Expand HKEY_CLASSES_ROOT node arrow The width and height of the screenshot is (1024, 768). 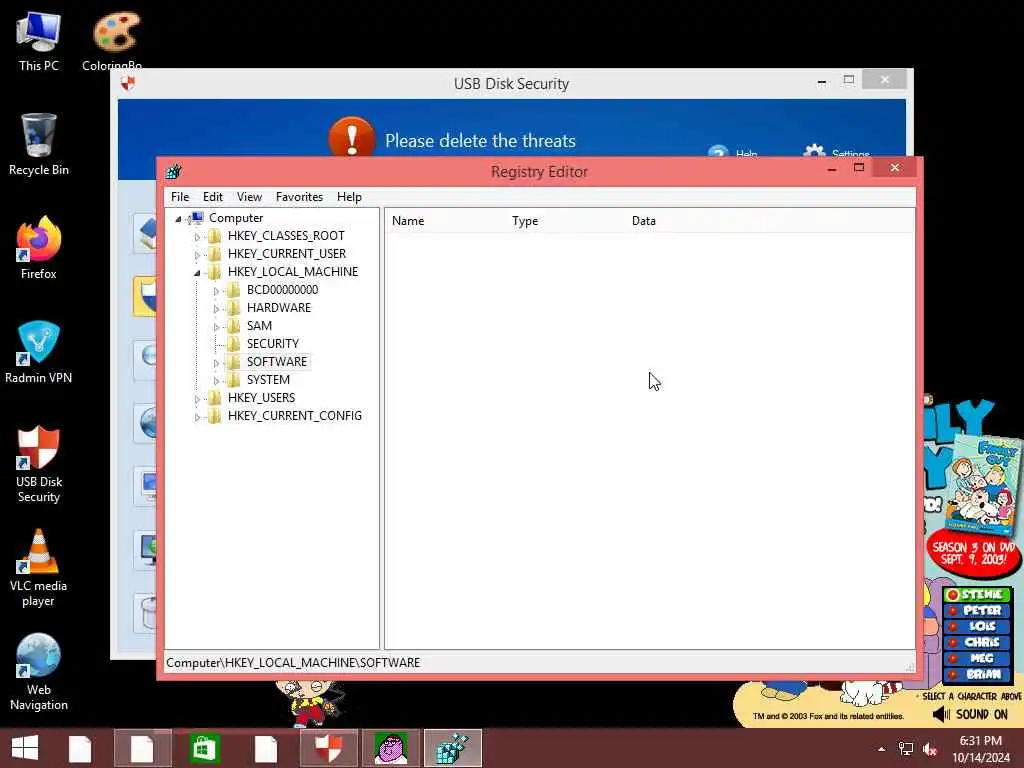pyautogui.click(x=197, y=236)
